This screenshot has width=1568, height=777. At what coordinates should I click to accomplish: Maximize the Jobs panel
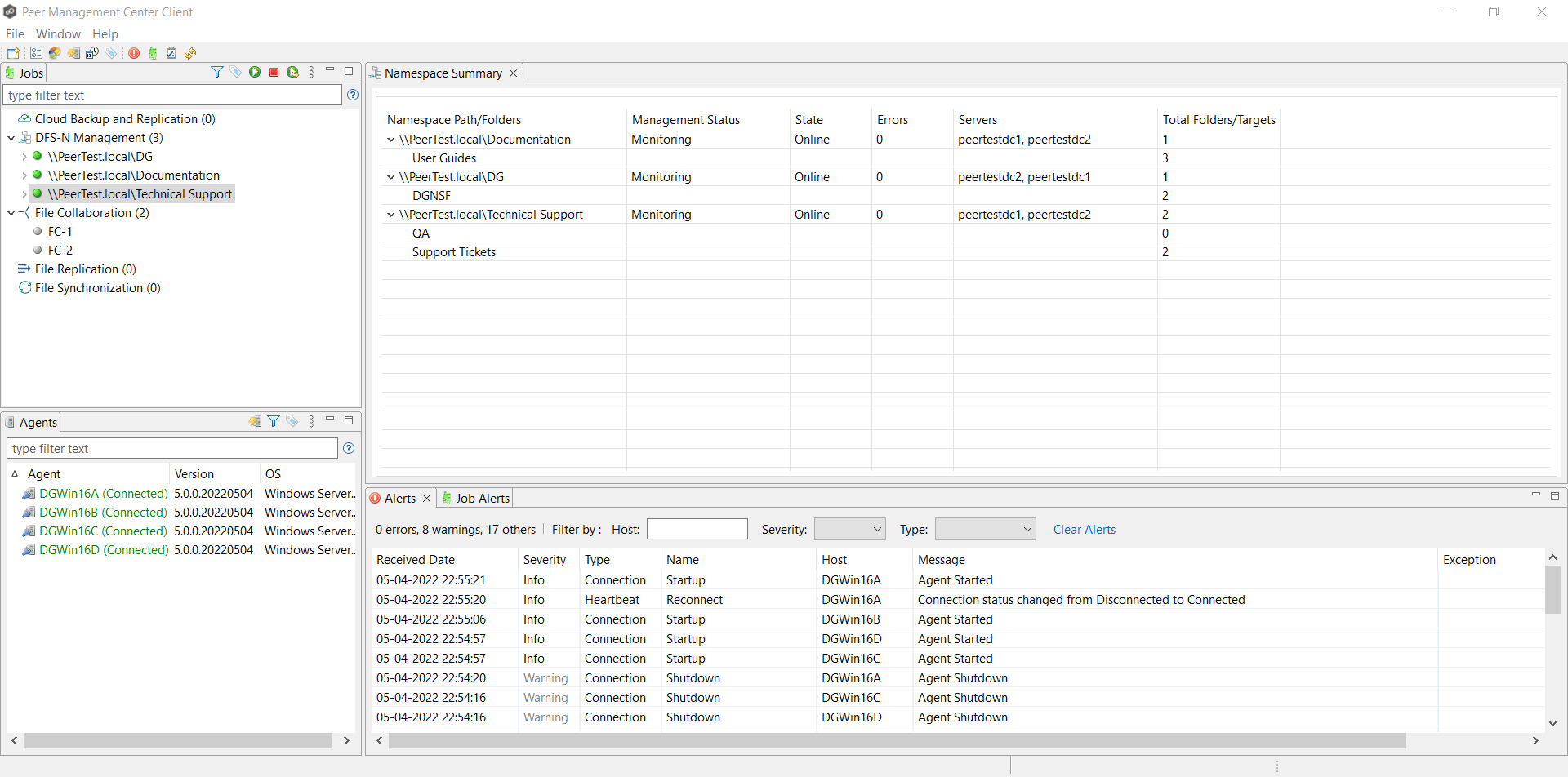[x=349, y=71]
